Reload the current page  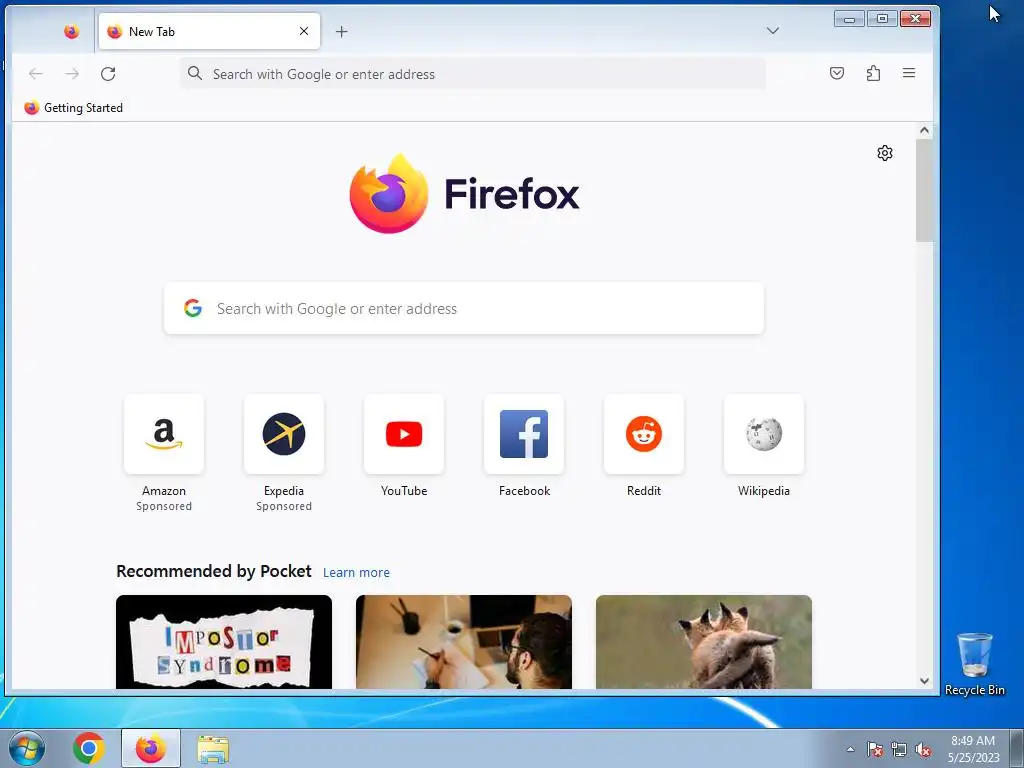tap(108, 74)
